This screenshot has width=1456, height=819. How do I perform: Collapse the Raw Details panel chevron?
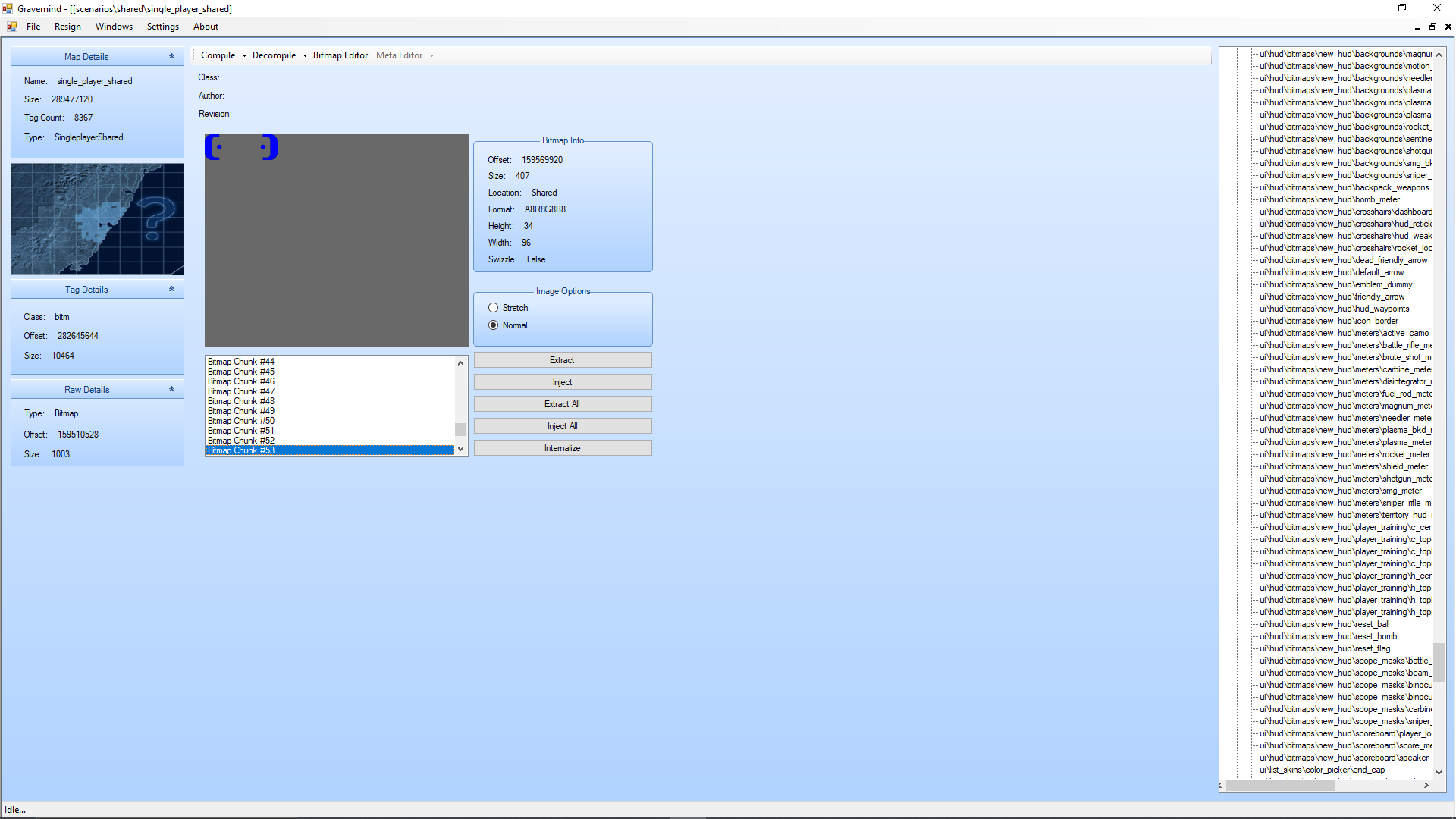(171, 389)
